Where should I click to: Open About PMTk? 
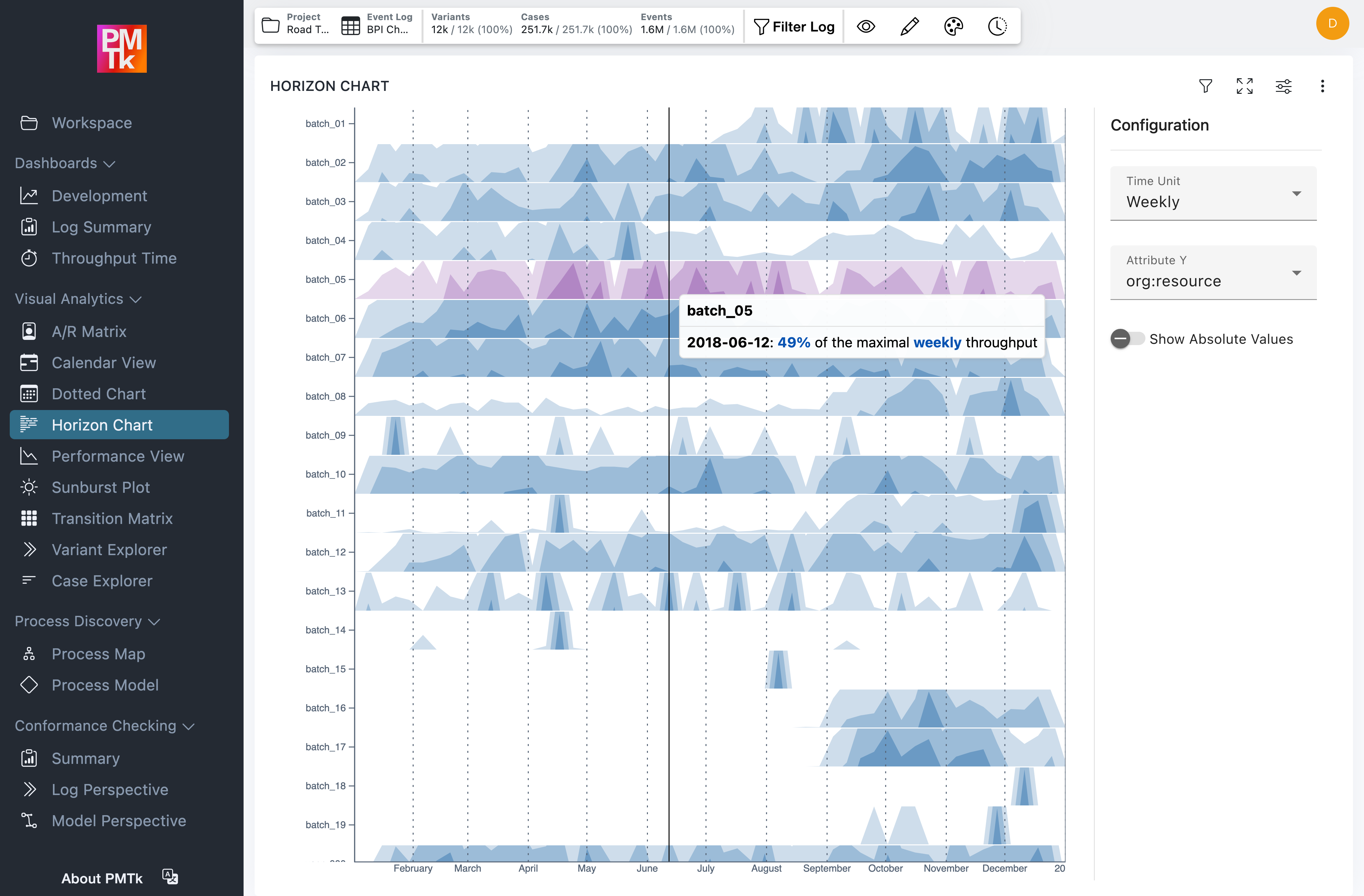click(x=102, y=878)
